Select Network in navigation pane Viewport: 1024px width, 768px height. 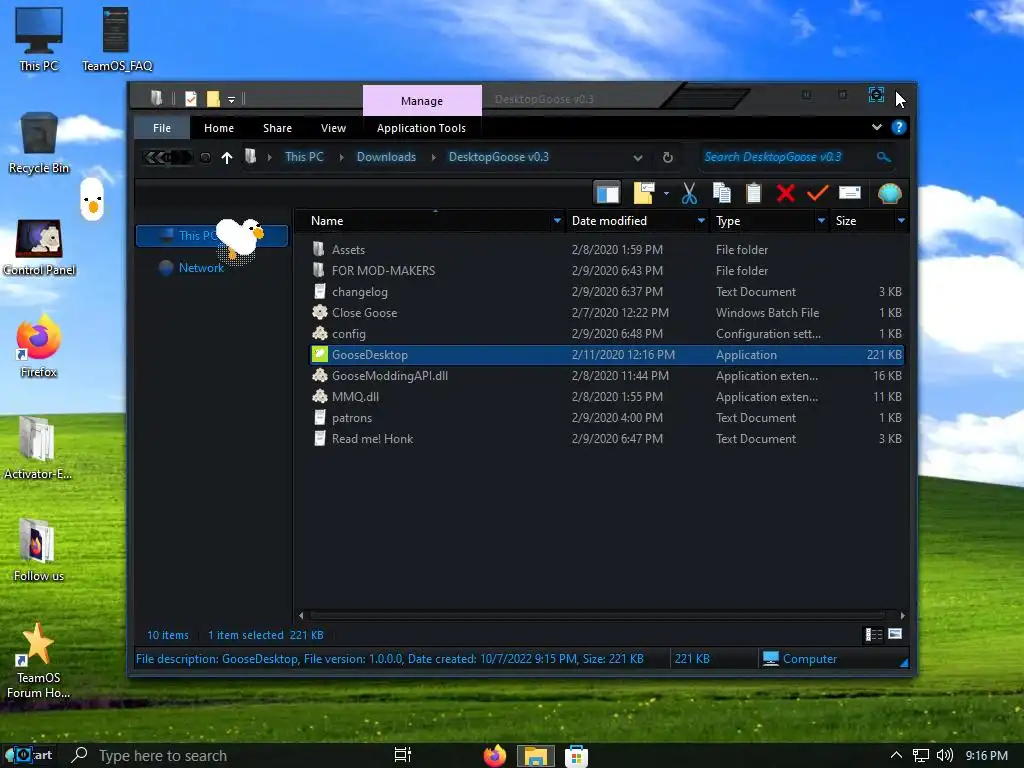tap(200, 268)
